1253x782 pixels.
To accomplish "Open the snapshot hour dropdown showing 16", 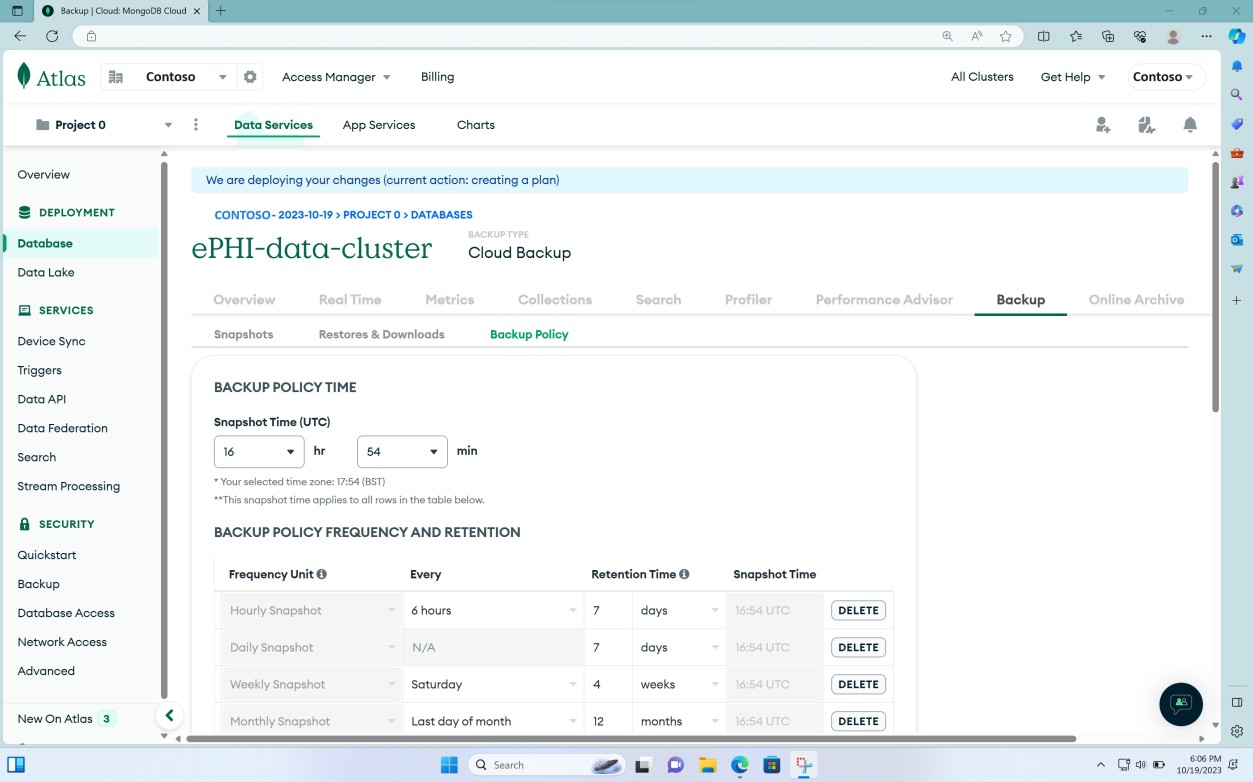I will click(x=258, y=451).
